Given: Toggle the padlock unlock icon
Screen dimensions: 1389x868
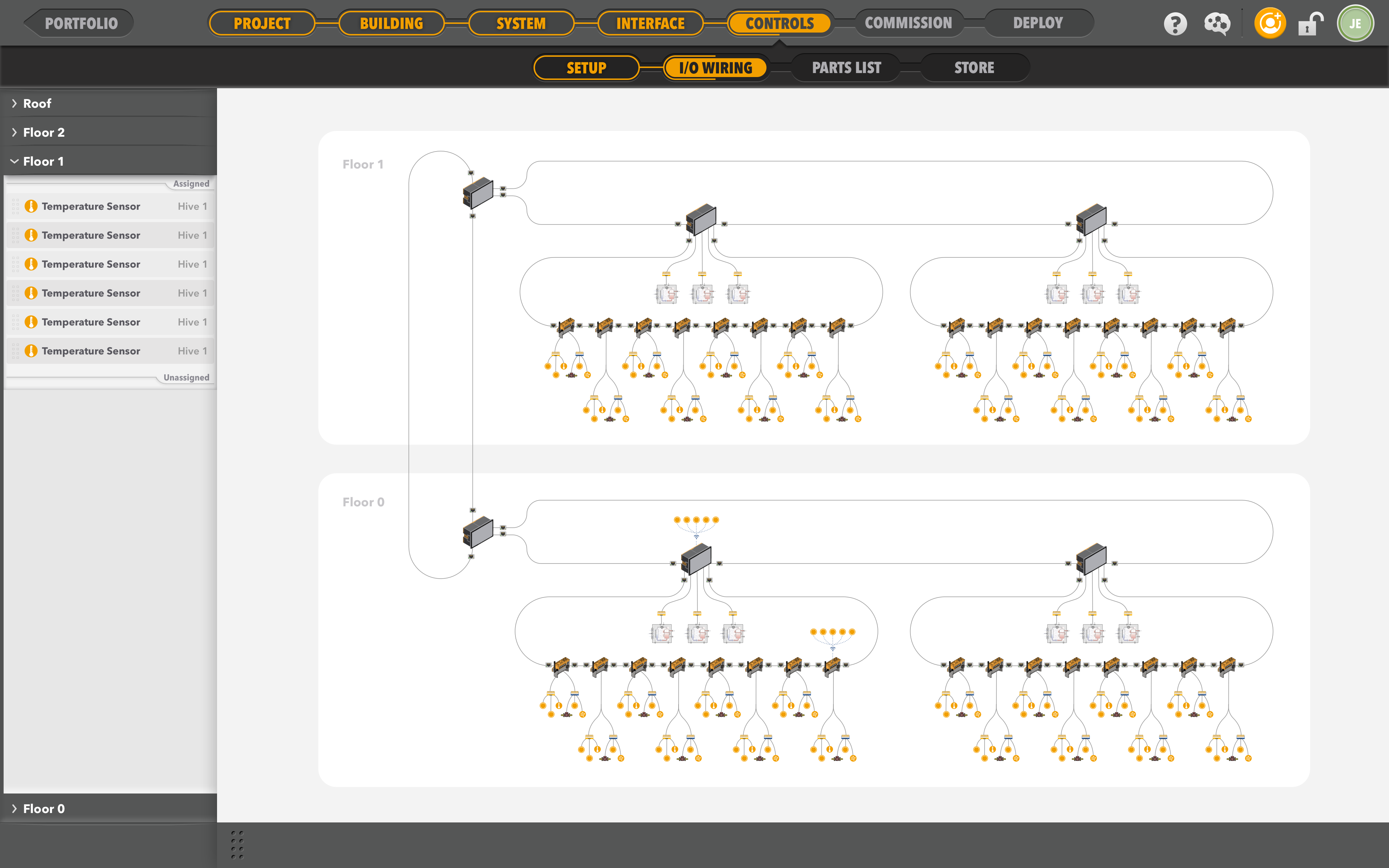Looking at the screenshot, I should 1311,24.
